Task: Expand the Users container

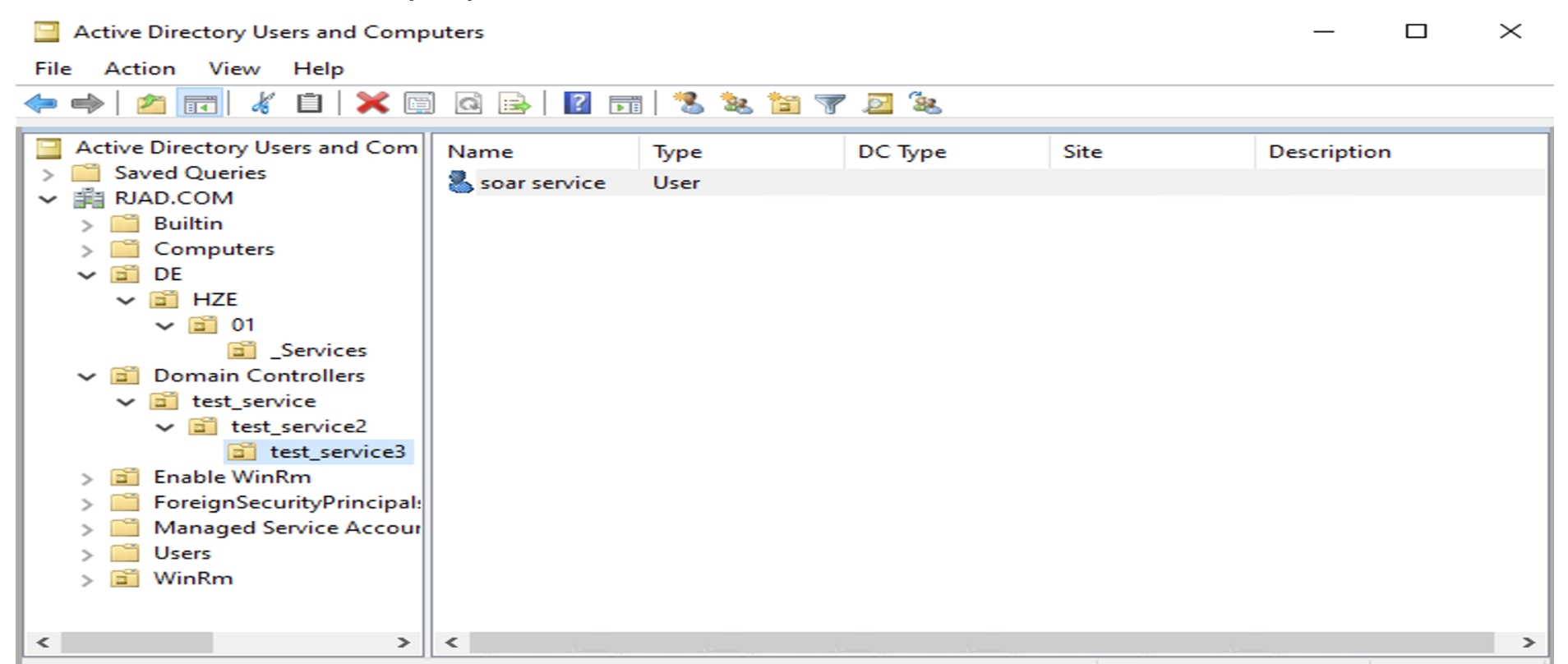Action: (x=87, y=555)
